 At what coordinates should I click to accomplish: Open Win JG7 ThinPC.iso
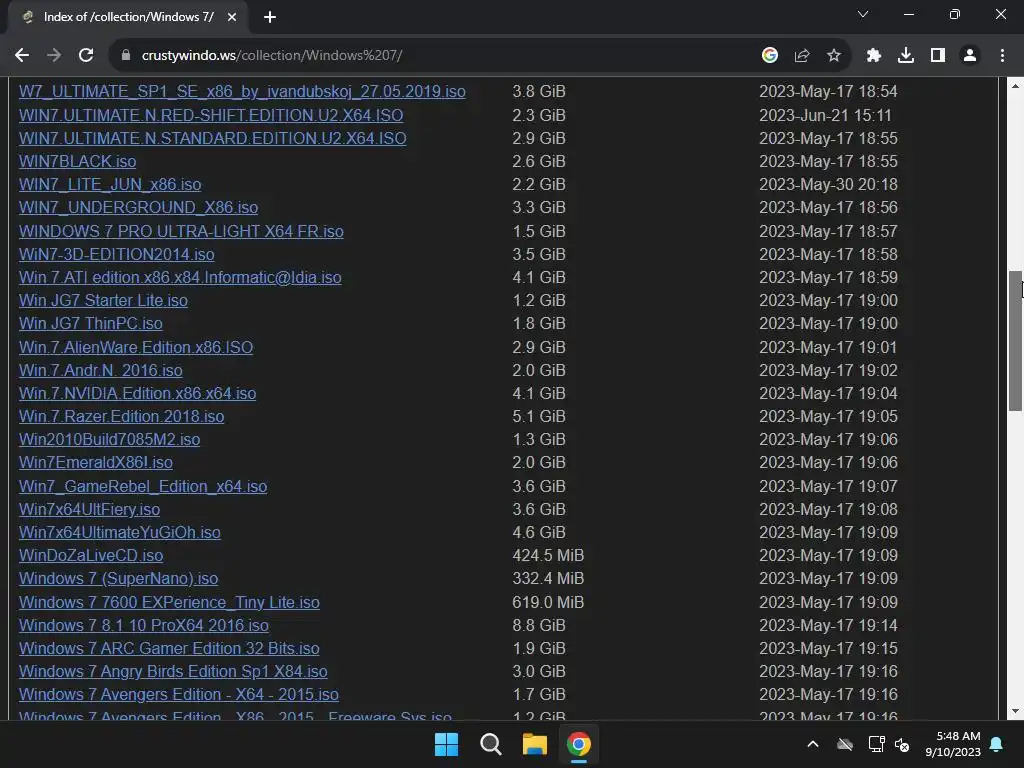[91, 323]
